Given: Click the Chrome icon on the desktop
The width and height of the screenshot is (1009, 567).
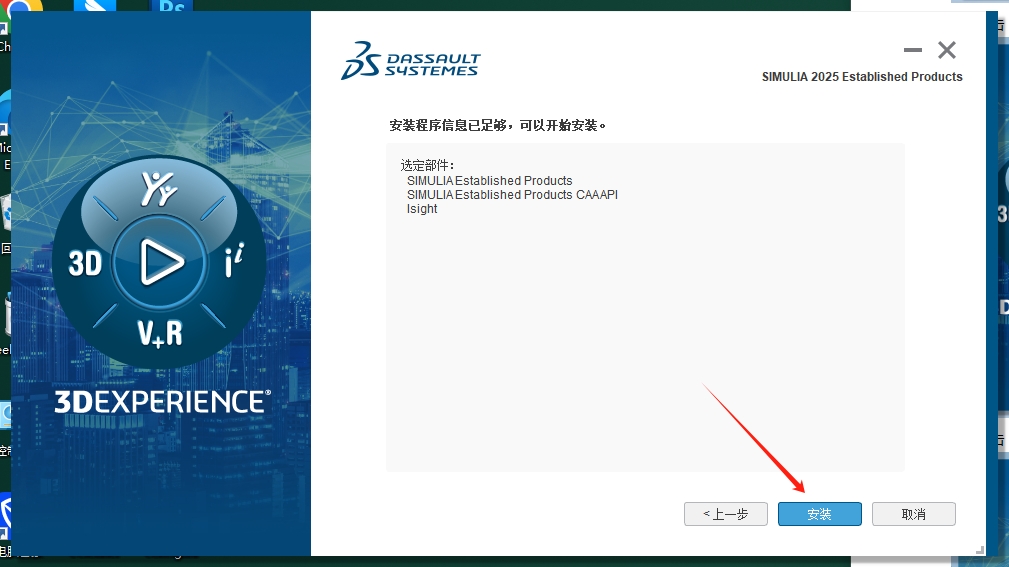Looking at the screenshot, I should 24,10.
